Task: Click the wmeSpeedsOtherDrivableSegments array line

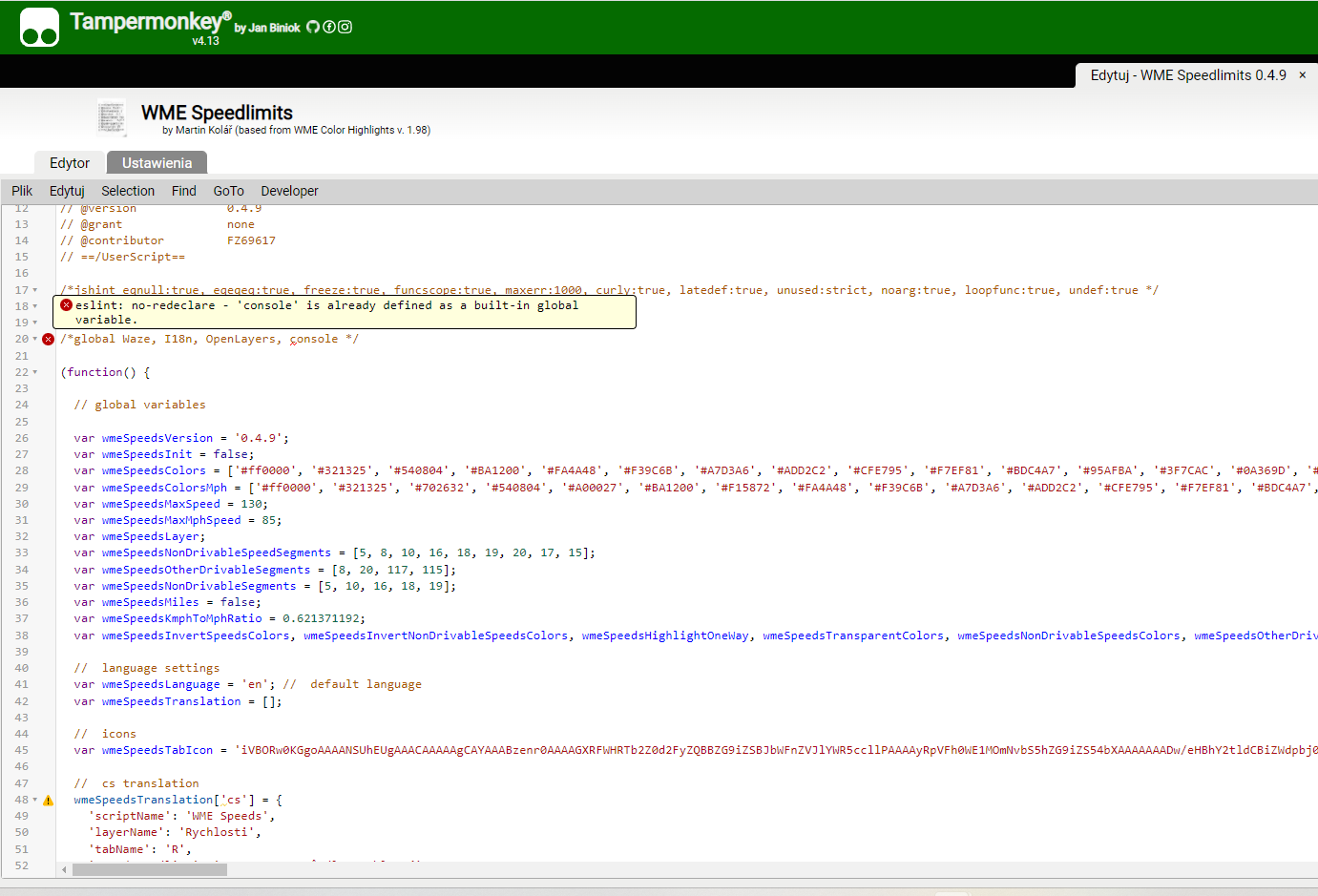Action: click(x=265, y=570)
